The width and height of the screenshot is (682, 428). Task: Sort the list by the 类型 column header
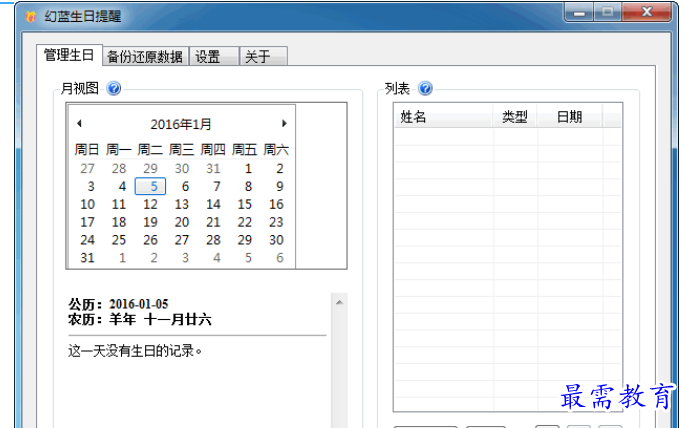pyautogui.click(x=515, y=117)
